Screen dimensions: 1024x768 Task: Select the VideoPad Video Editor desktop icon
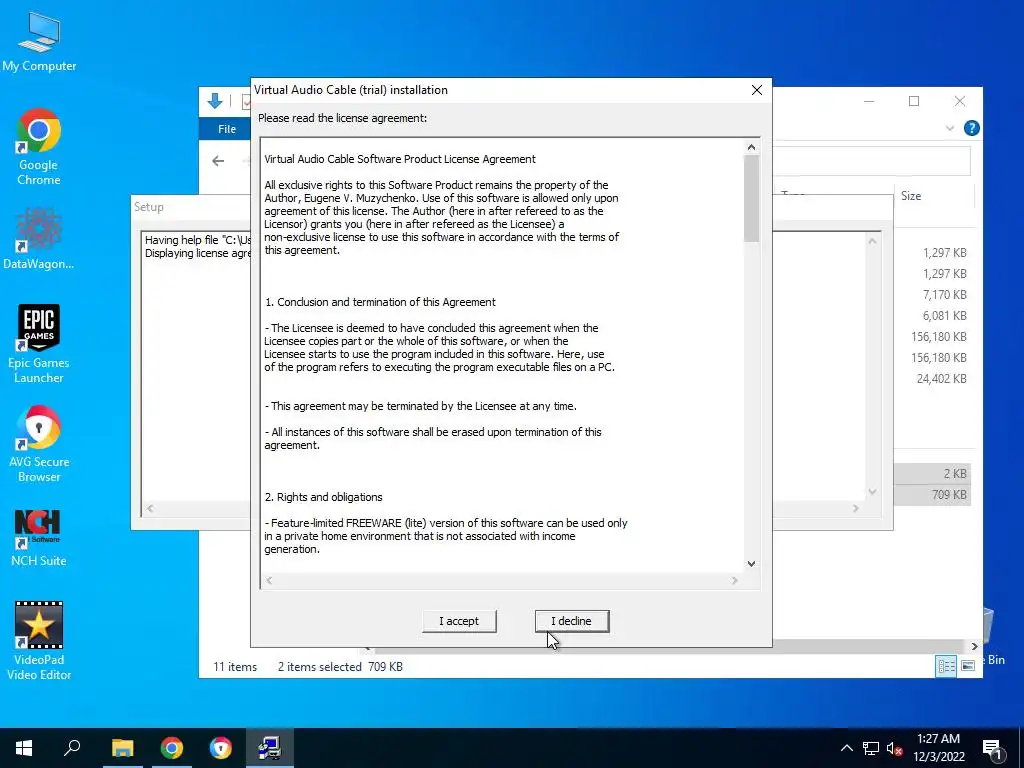pos(39,641)
